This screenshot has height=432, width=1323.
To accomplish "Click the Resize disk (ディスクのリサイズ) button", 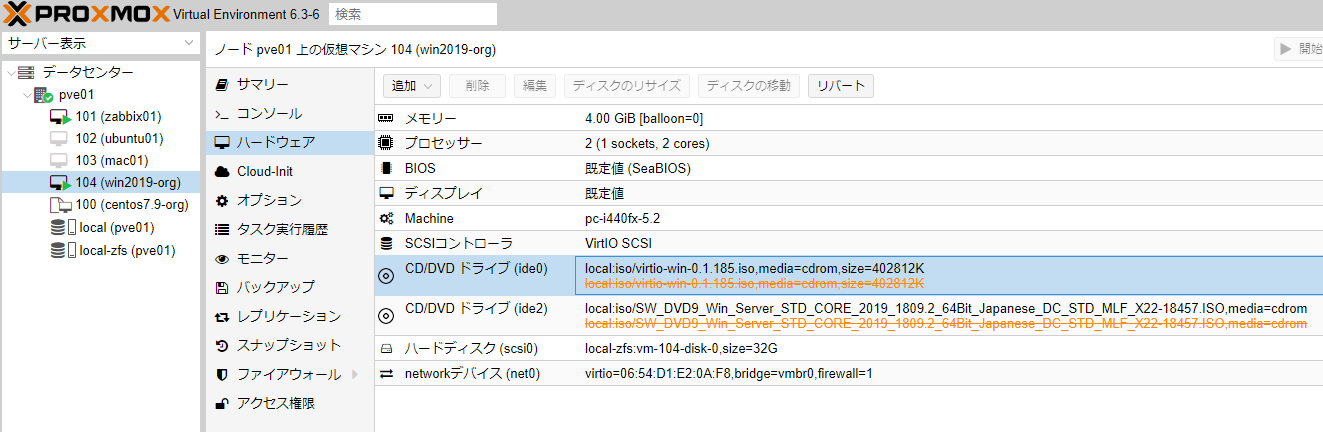I will [x=627, y=86].
